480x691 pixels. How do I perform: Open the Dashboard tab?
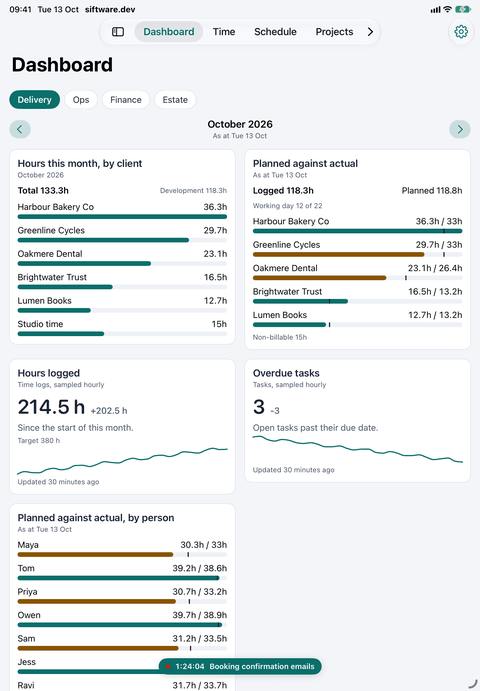[x=168, y=32]
